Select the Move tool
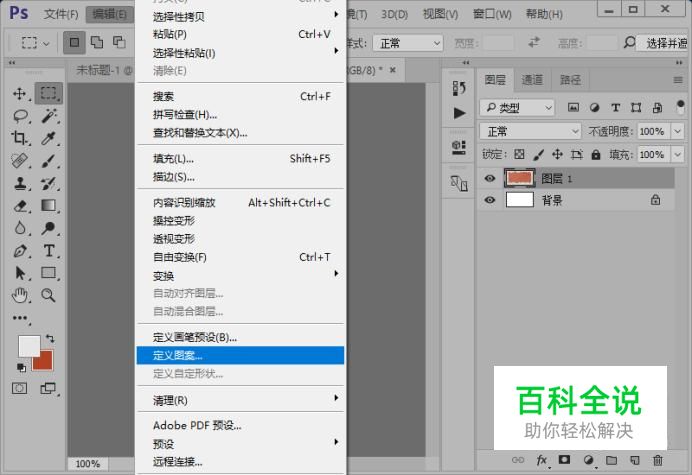The image size is (692, 475). (19, 94)
